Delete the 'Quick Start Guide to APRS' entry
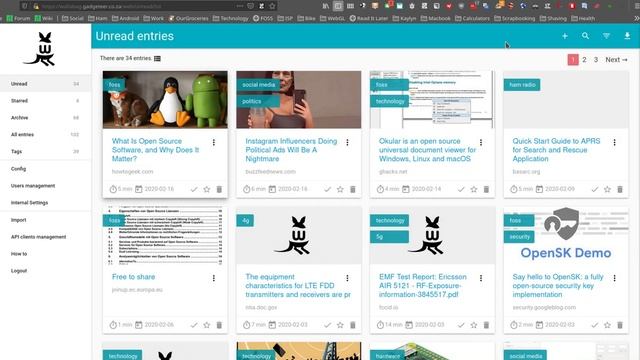Image resolution: width=640 pixels, height=360 pixels. (620, 189)
